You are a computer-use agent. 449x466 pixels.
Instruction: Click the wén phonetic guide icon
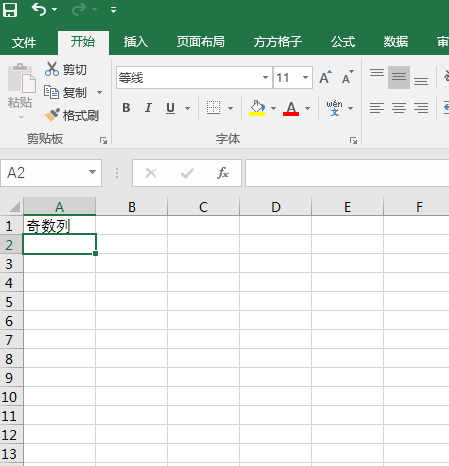(x=334, y=108)
